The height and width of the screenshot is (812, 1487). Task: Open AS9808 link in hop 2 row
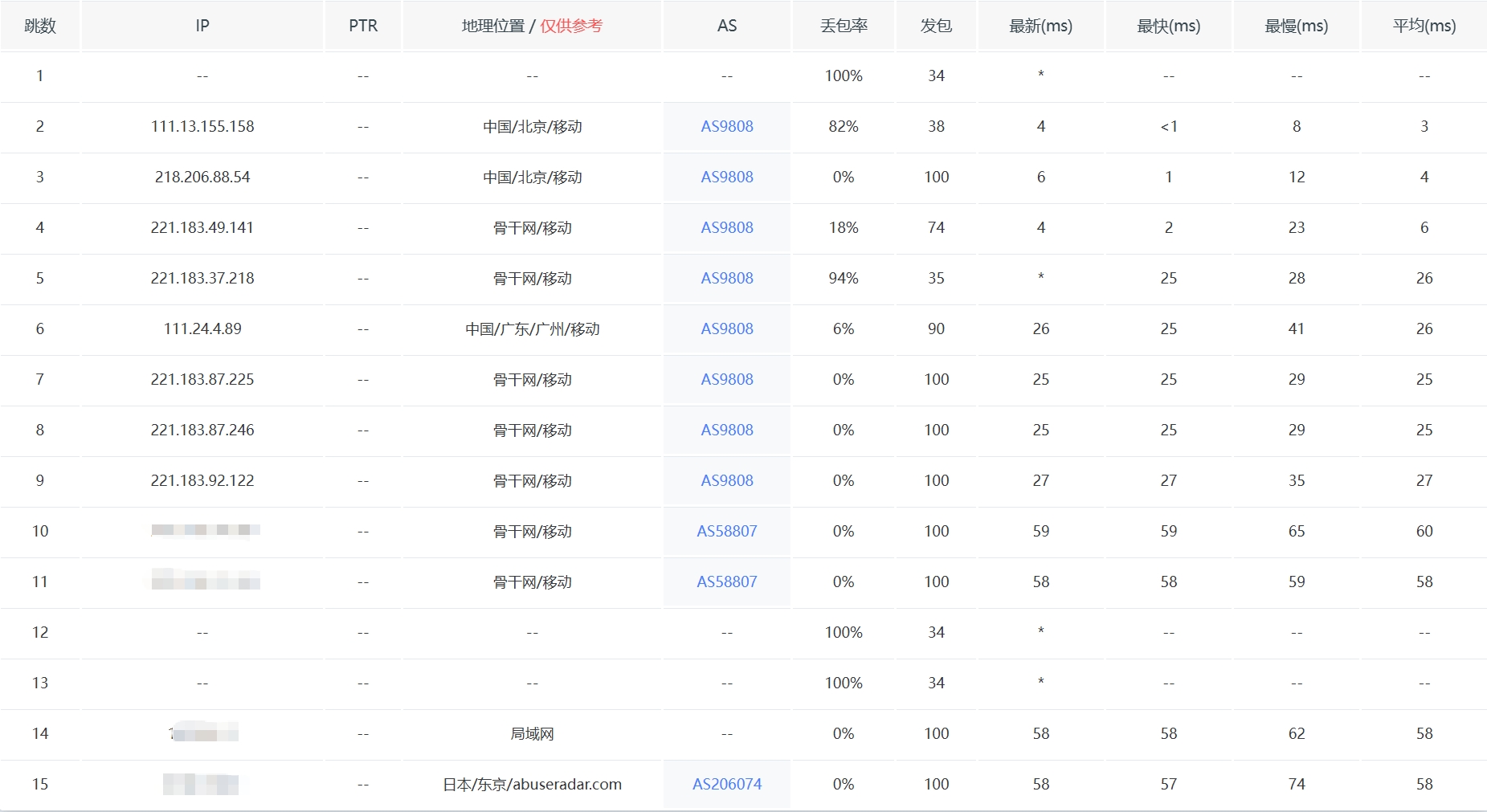pyautogui.click(x=726, y=126)
